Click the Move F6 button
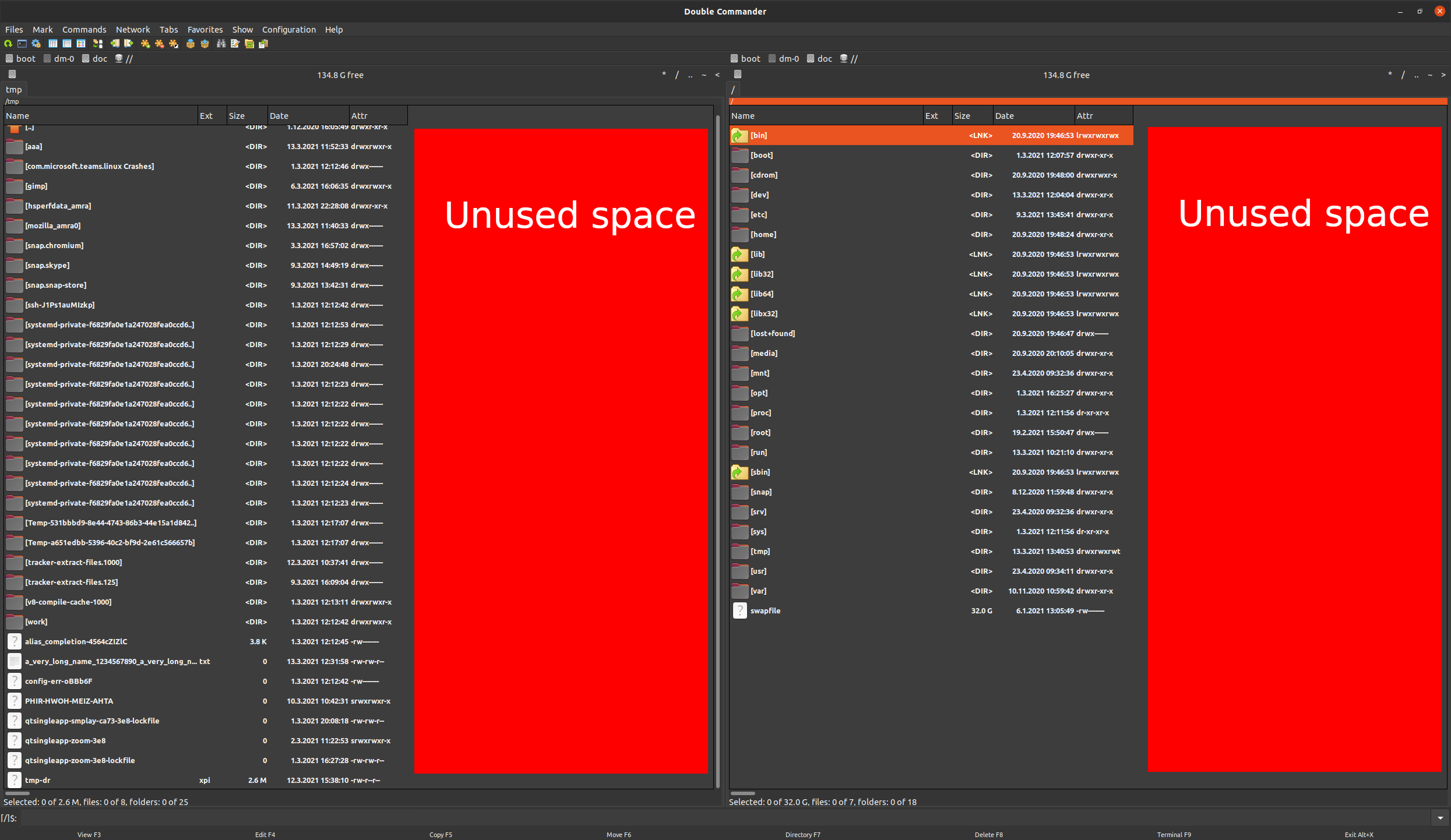This screenshot has height=840, width=1451. coord(618,835)
